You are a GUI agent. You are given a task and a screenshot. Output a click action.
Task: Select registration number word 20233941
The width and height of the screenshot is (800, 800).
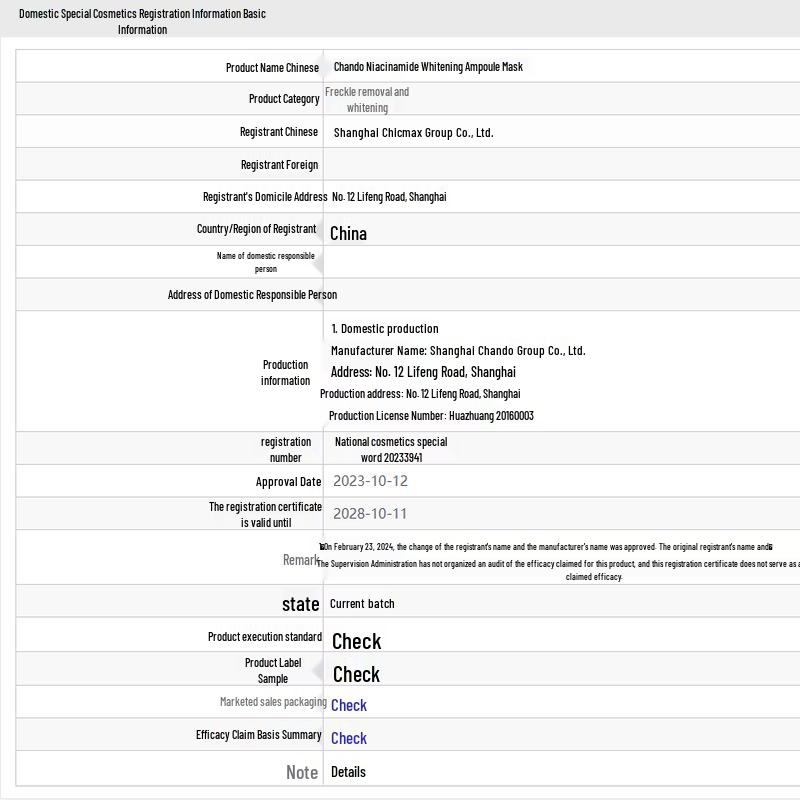pyautogui.click(x=391, y=449)
